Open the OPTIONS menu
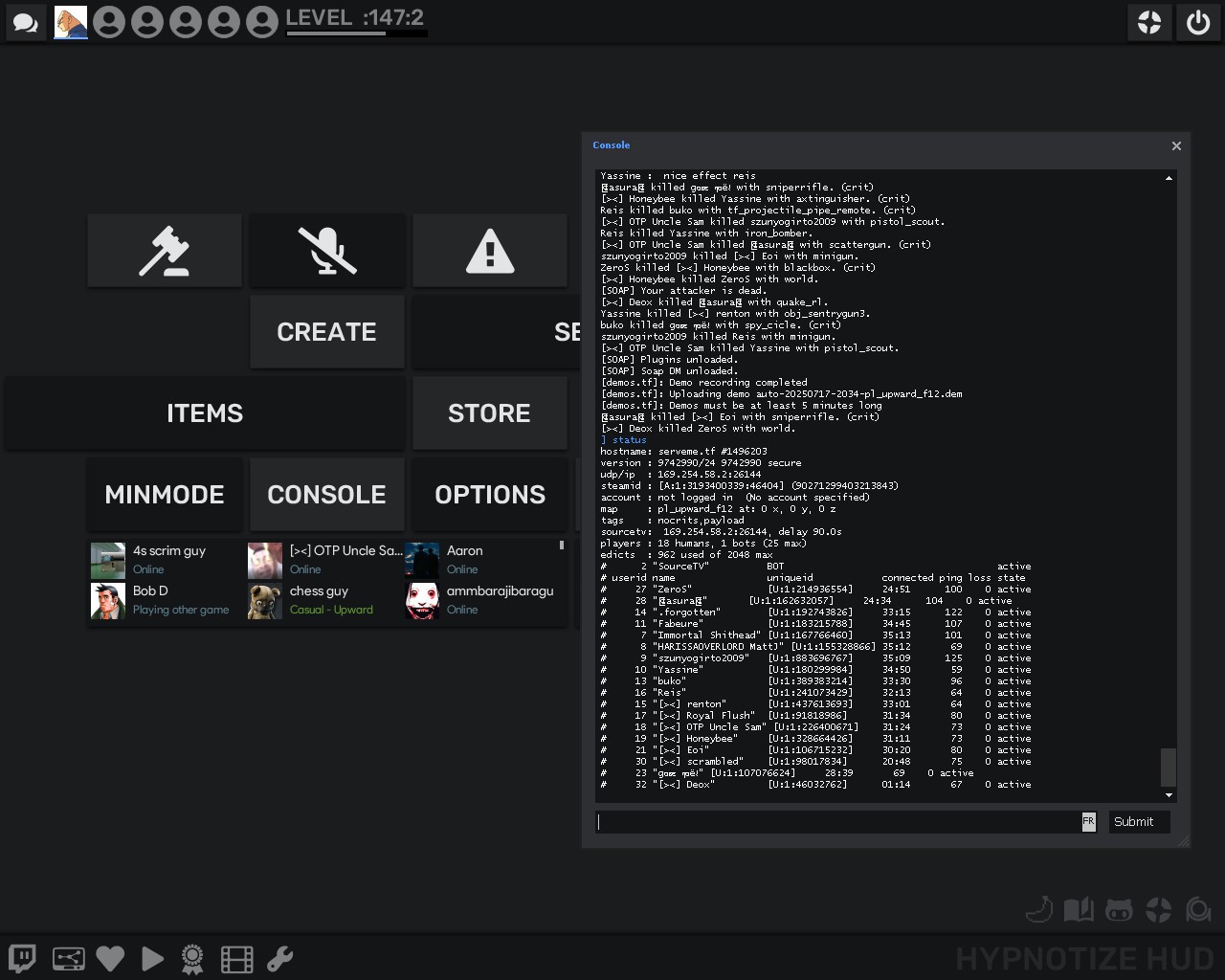Image resolution: width=1225 pixels, height=980 pixels. pyautogui.click(x=490, y=495)
